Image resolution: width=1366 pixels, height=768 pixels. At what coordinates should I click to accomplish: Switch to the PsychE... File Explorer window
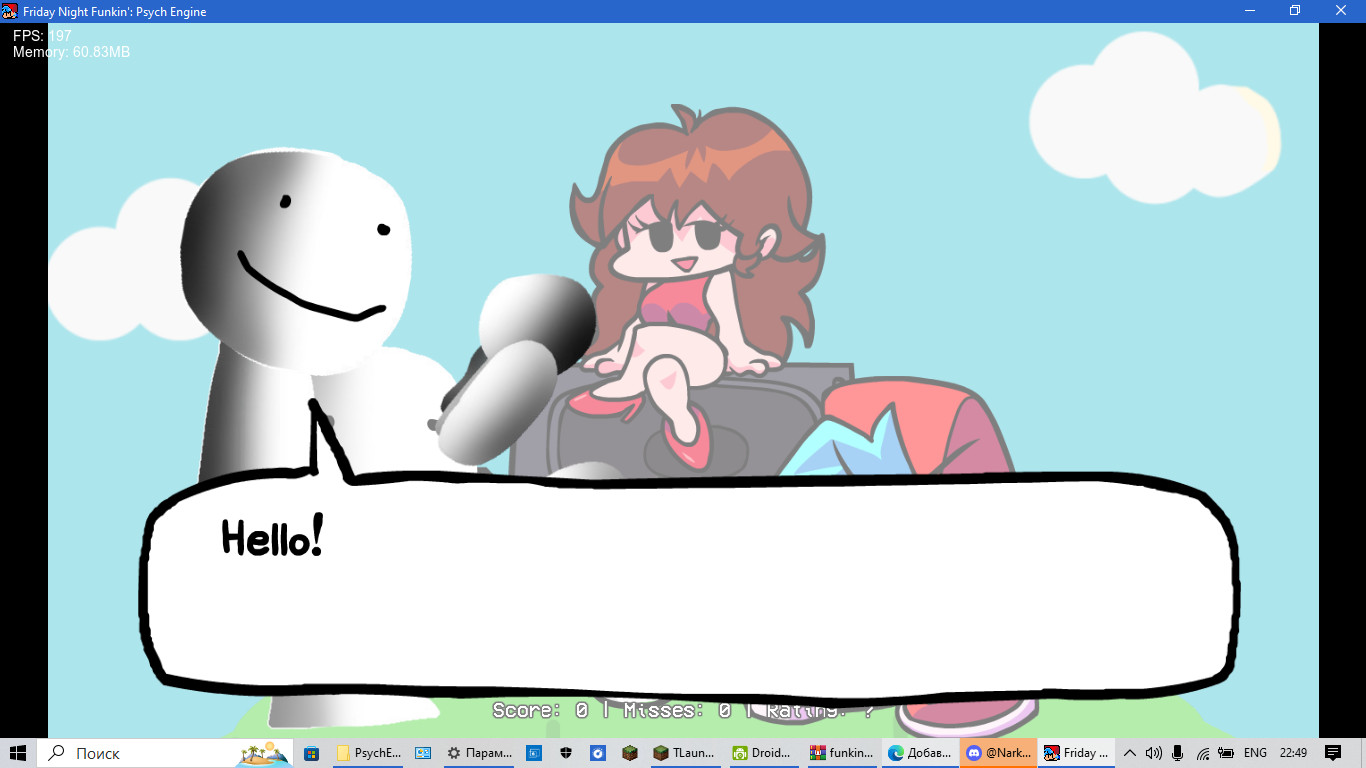click(x=367, y=753)
